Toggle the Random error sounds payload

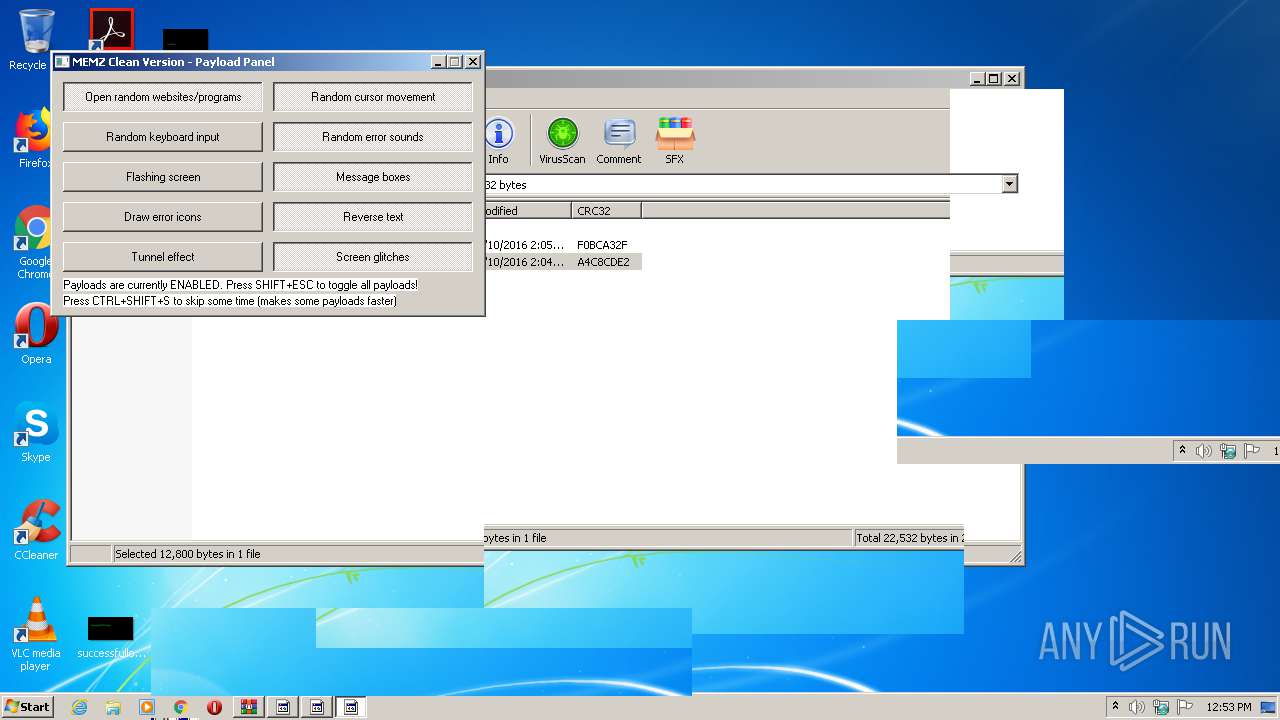pos(373,137)
